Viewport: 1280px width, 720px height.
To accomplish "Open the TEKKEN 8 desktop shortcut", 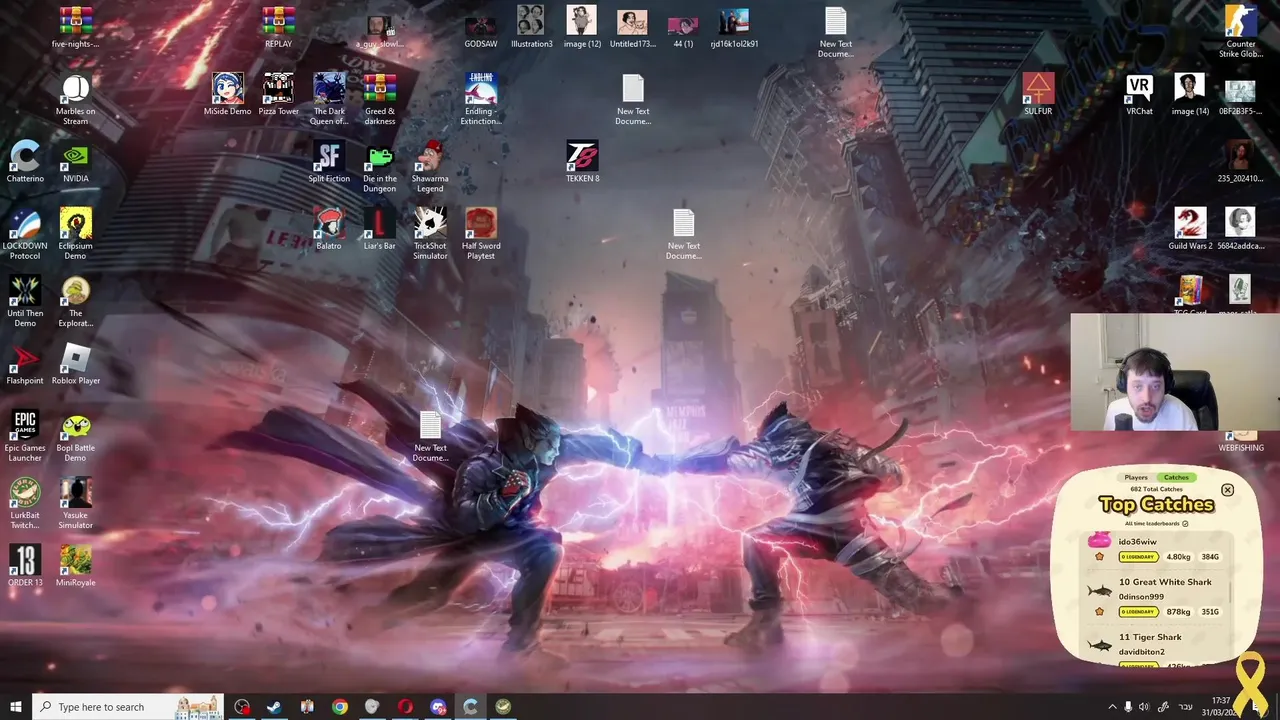I will (582, 163).
